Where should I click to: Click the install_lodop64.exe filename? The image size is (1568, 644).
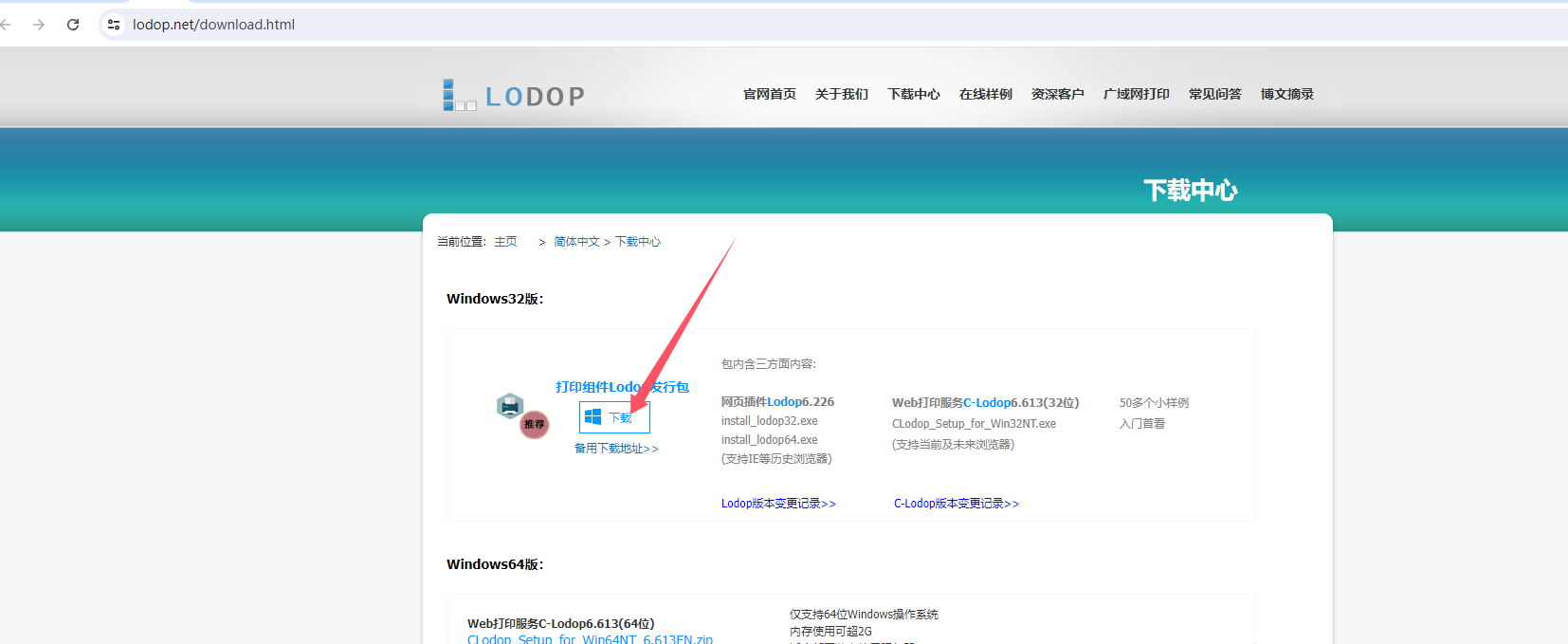[x=769, y=440]
